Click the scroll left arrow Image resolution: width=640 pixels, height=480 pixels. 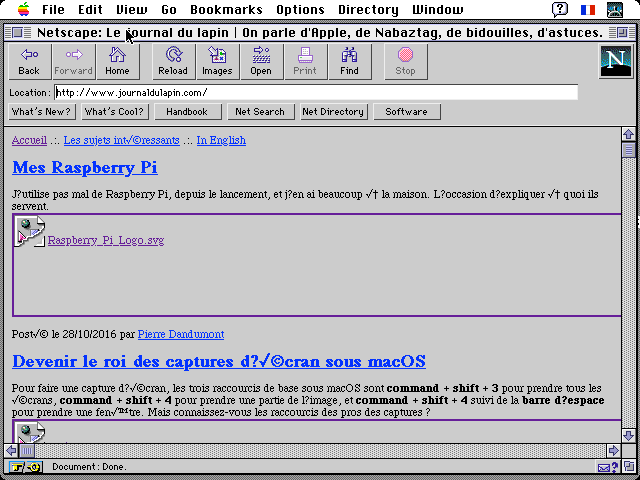pyautogui.click(x=11, y=451)
